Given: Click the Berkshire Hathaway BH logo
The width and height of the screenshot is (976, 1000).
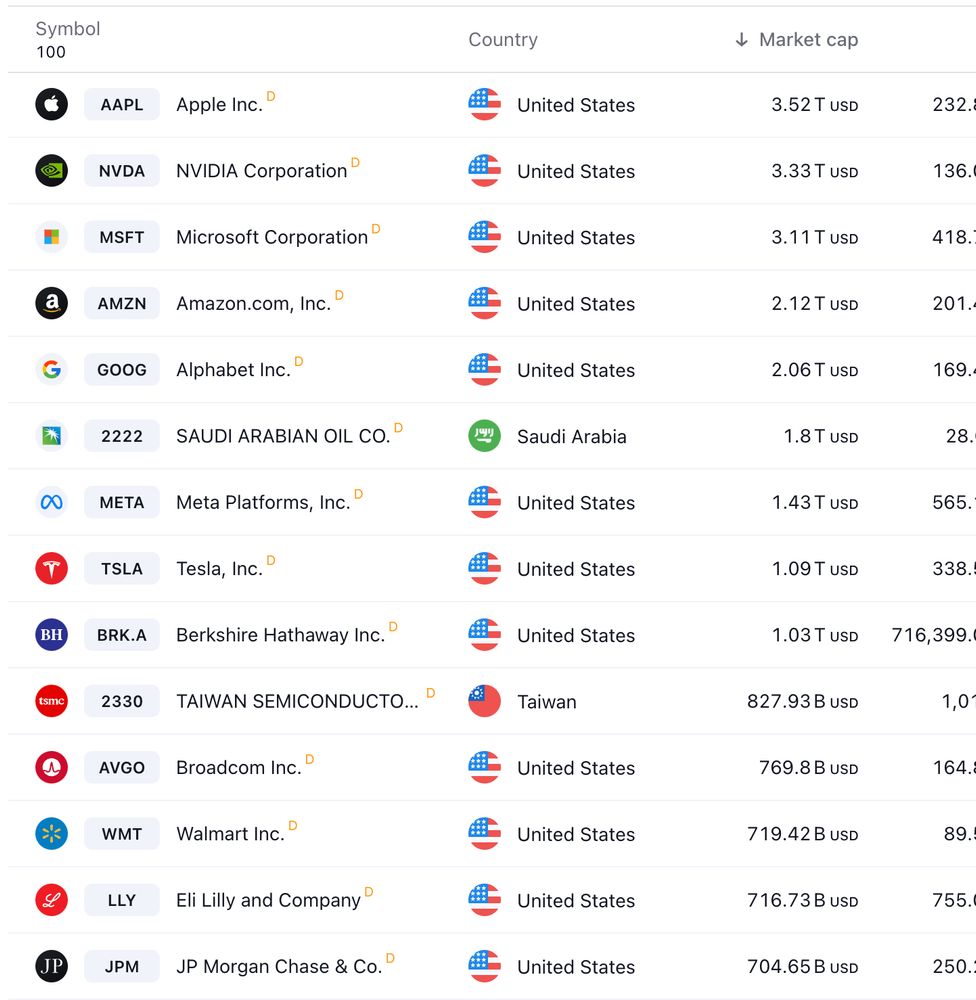Looking at the screenshot, I should 51,635.
